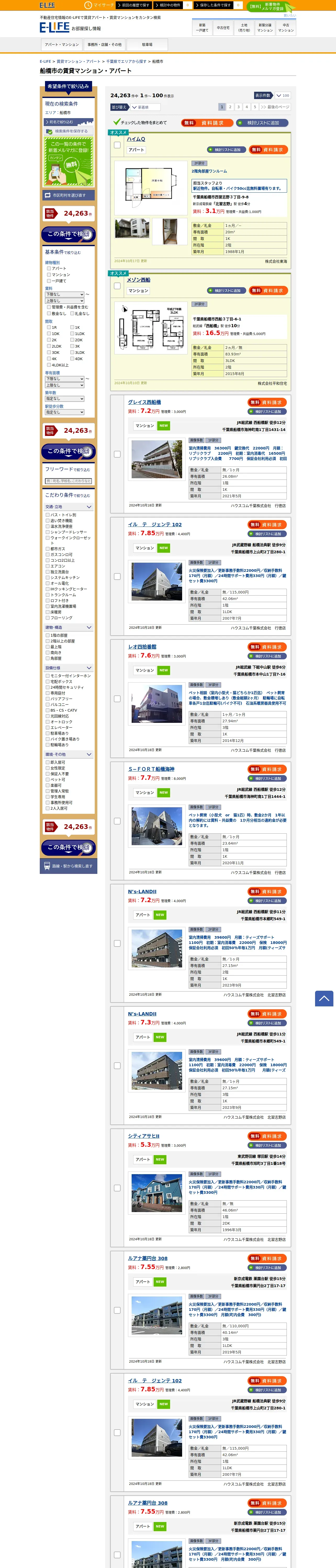Image resolution: width=336 pixels, height=1568 pixels.
Task: Collapse 交通・立地 section chevron
Action: click(x=89, y=507)
